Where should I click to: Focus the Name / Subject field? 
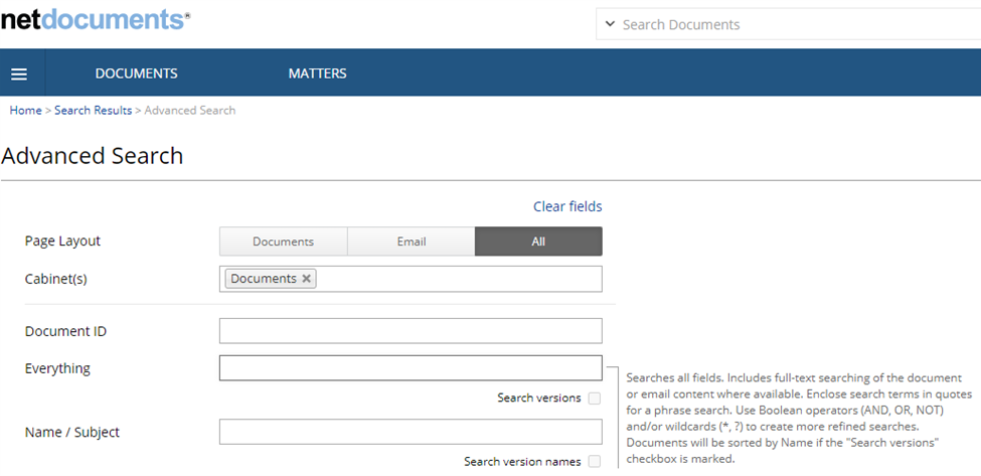pos(410,432)
